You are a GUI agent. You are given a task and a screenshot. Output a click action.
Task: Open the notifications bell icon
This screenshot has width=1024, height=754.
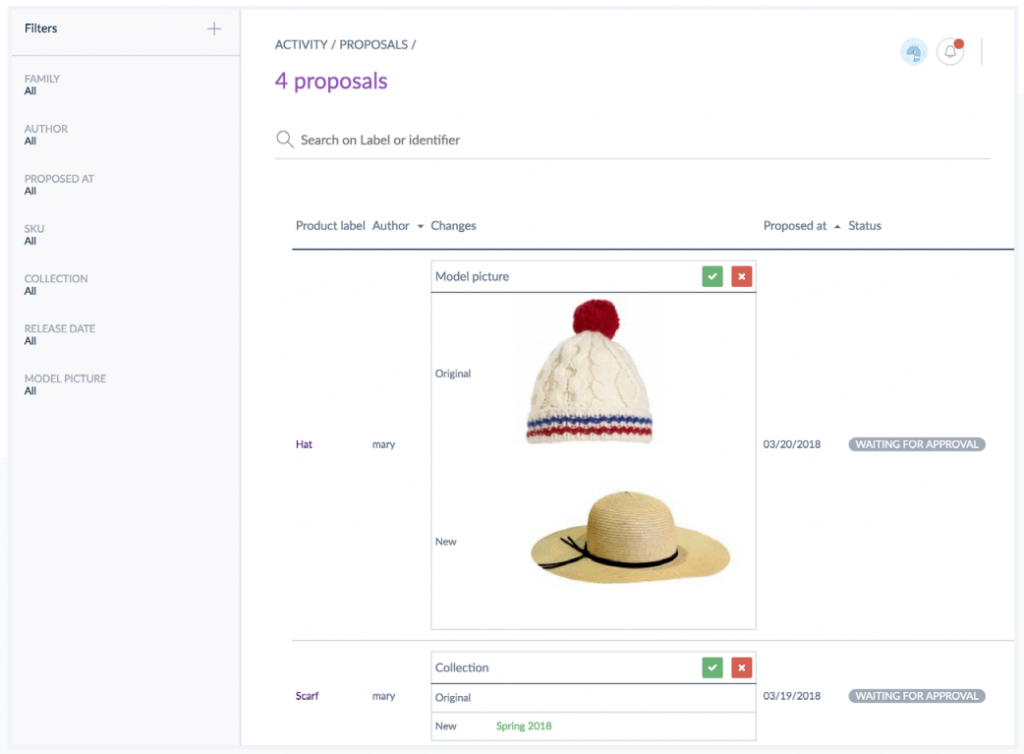point(949,53)
